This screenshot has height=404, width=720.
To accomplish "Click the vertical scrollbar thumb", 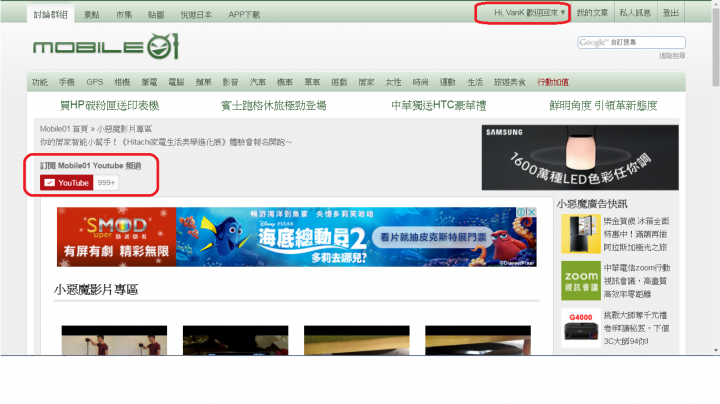I will pos(716,47).
